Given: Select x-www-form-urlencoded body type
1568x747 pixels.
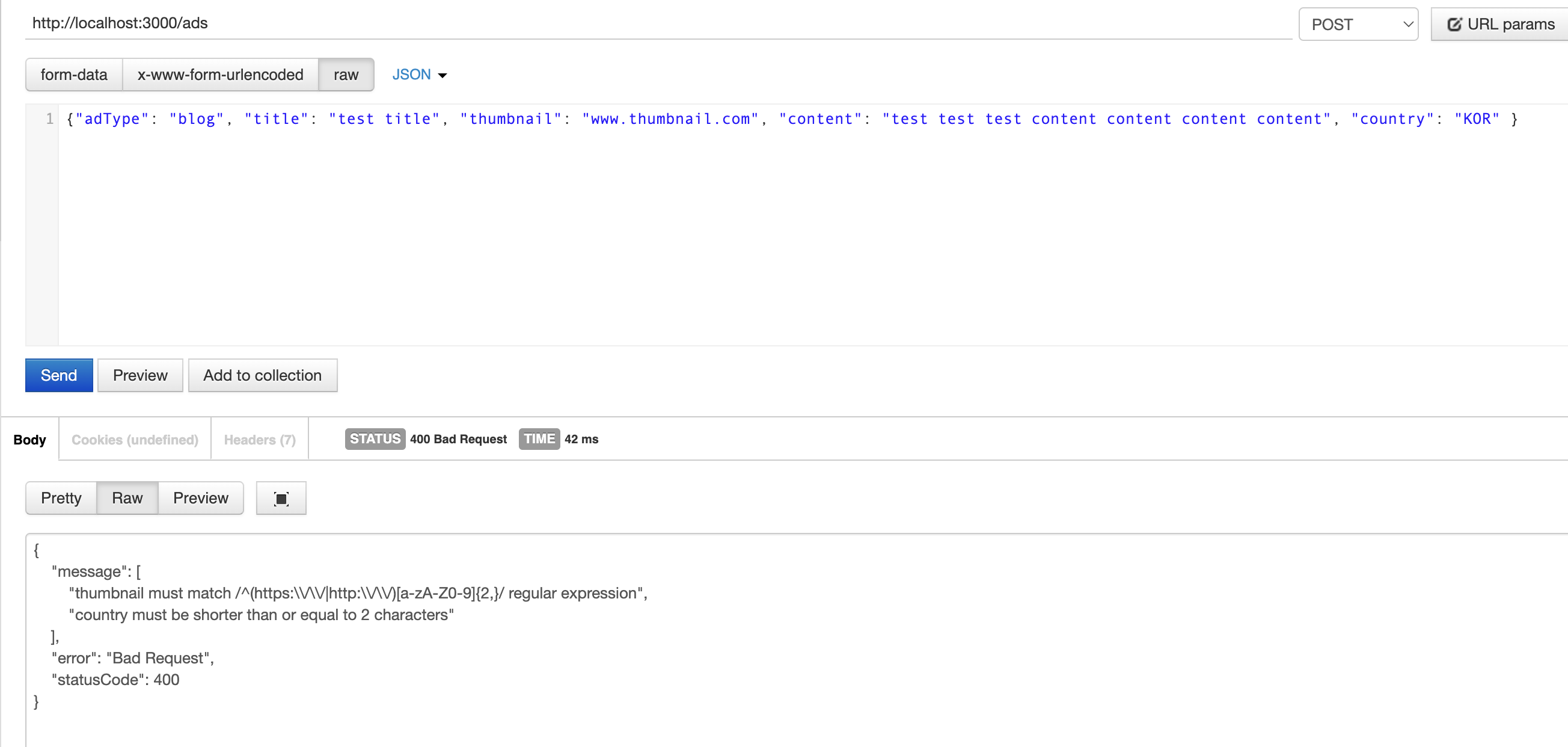Looking at the screenshot, I should tap(219, 74).
